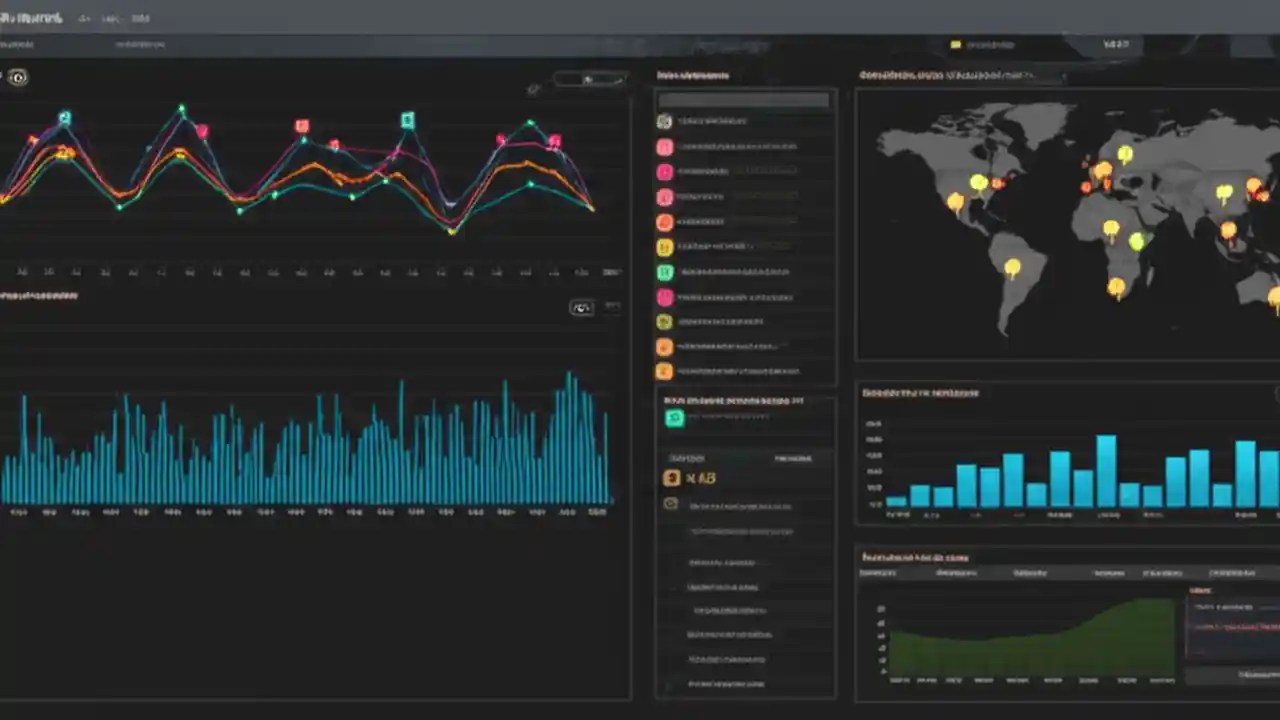Click the pink icon beside the second sidebar entry
This screenshot has width=1280, height=720.
click(665, 146)
